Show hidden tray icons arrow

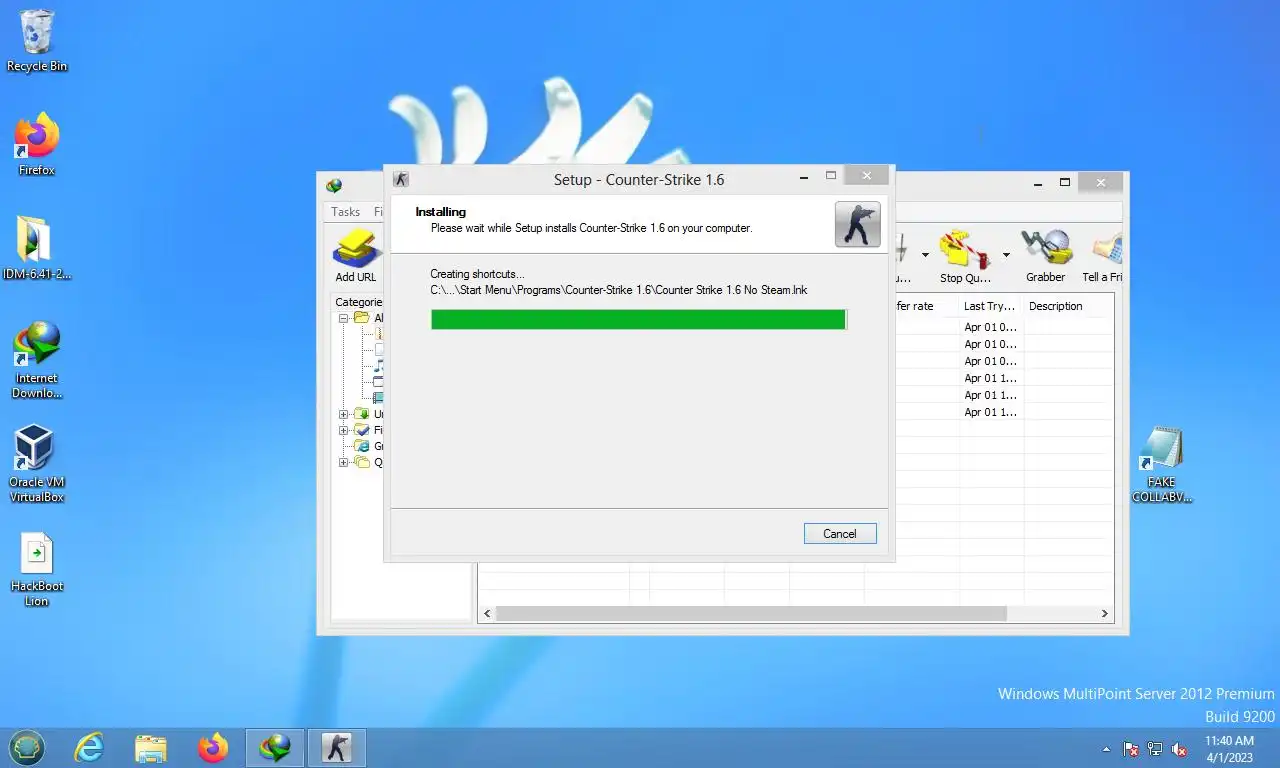point(1106,749)
